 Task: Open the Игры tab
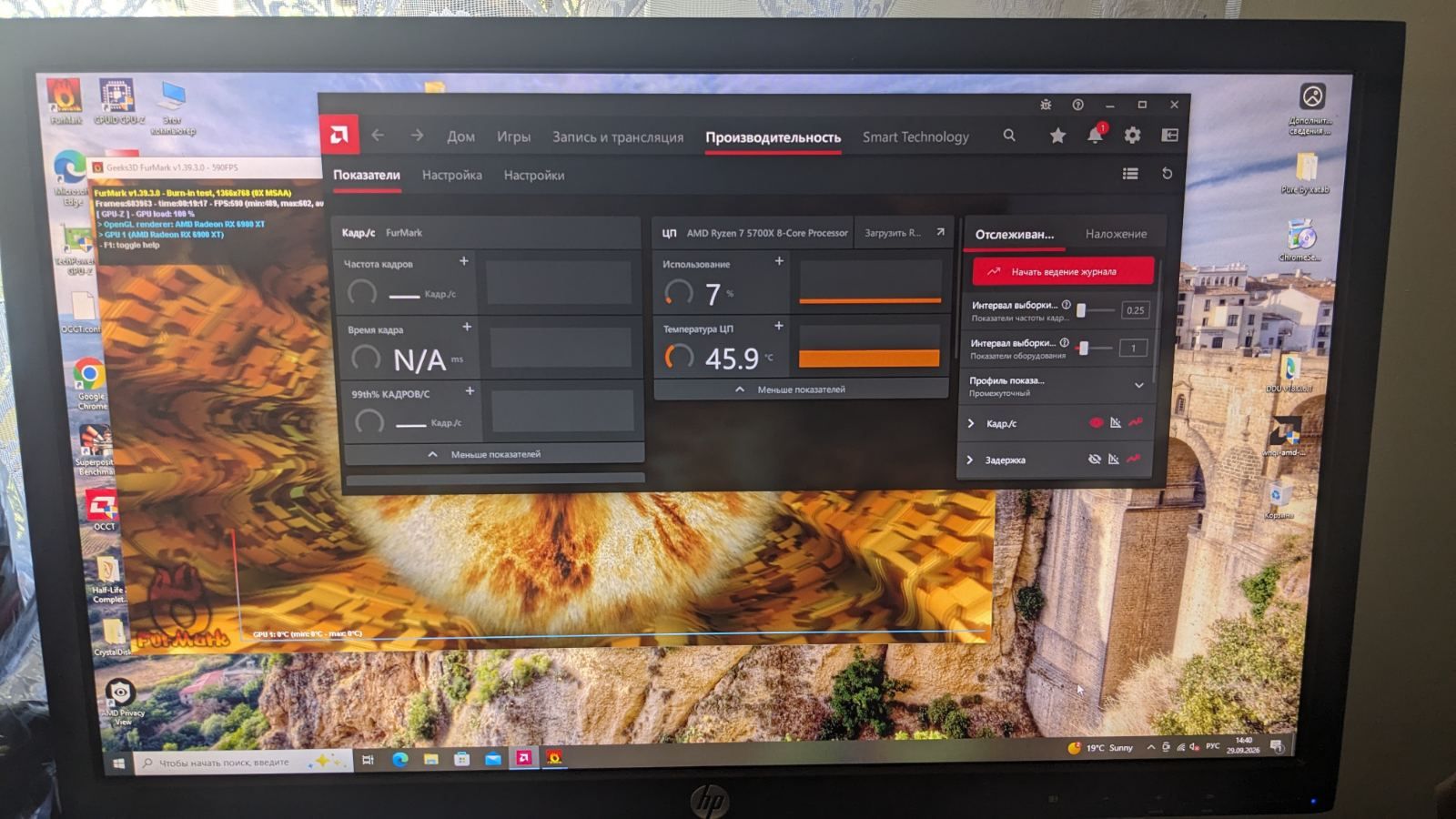[x=513, y=136]
